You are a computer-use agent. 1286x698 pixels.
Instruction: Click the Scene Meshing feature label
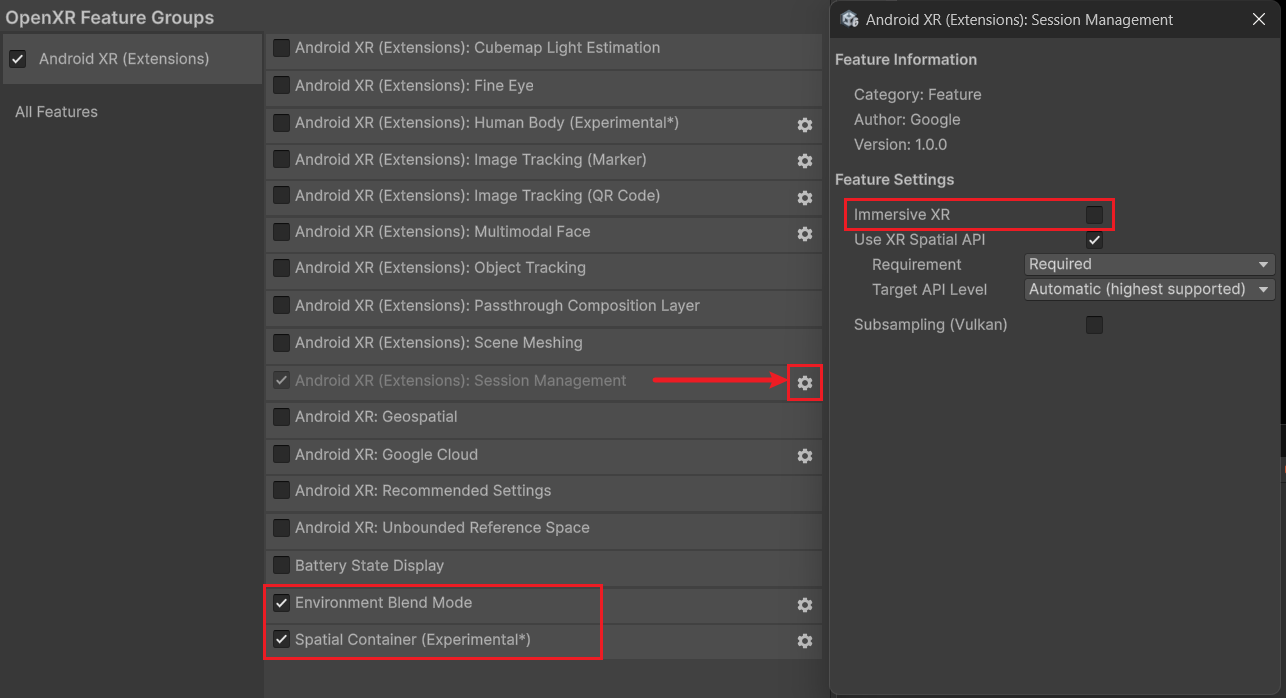click(439, 342)
